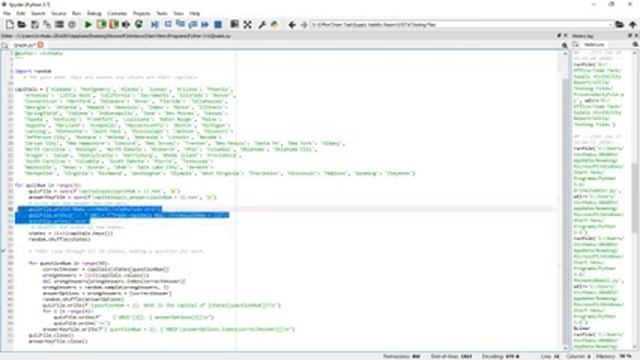This screenshot has width=640, height=360.
Task: Step out of the function (run until return)
Action: 193,24
